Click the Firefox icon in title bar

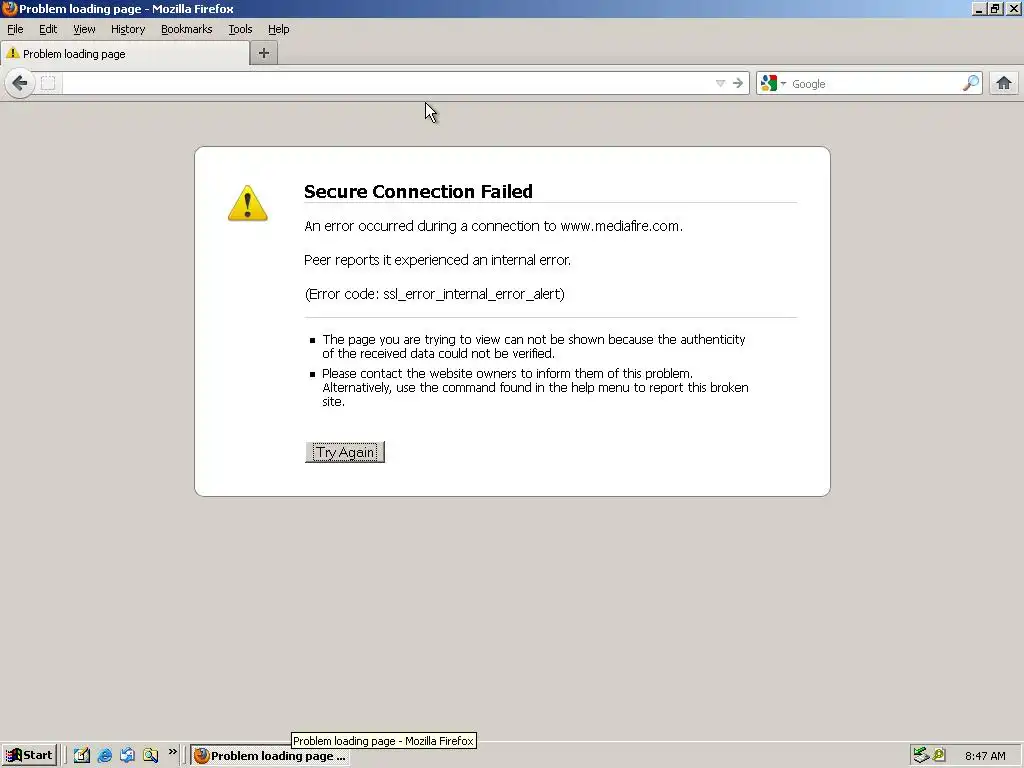click(x=9, y=8)
